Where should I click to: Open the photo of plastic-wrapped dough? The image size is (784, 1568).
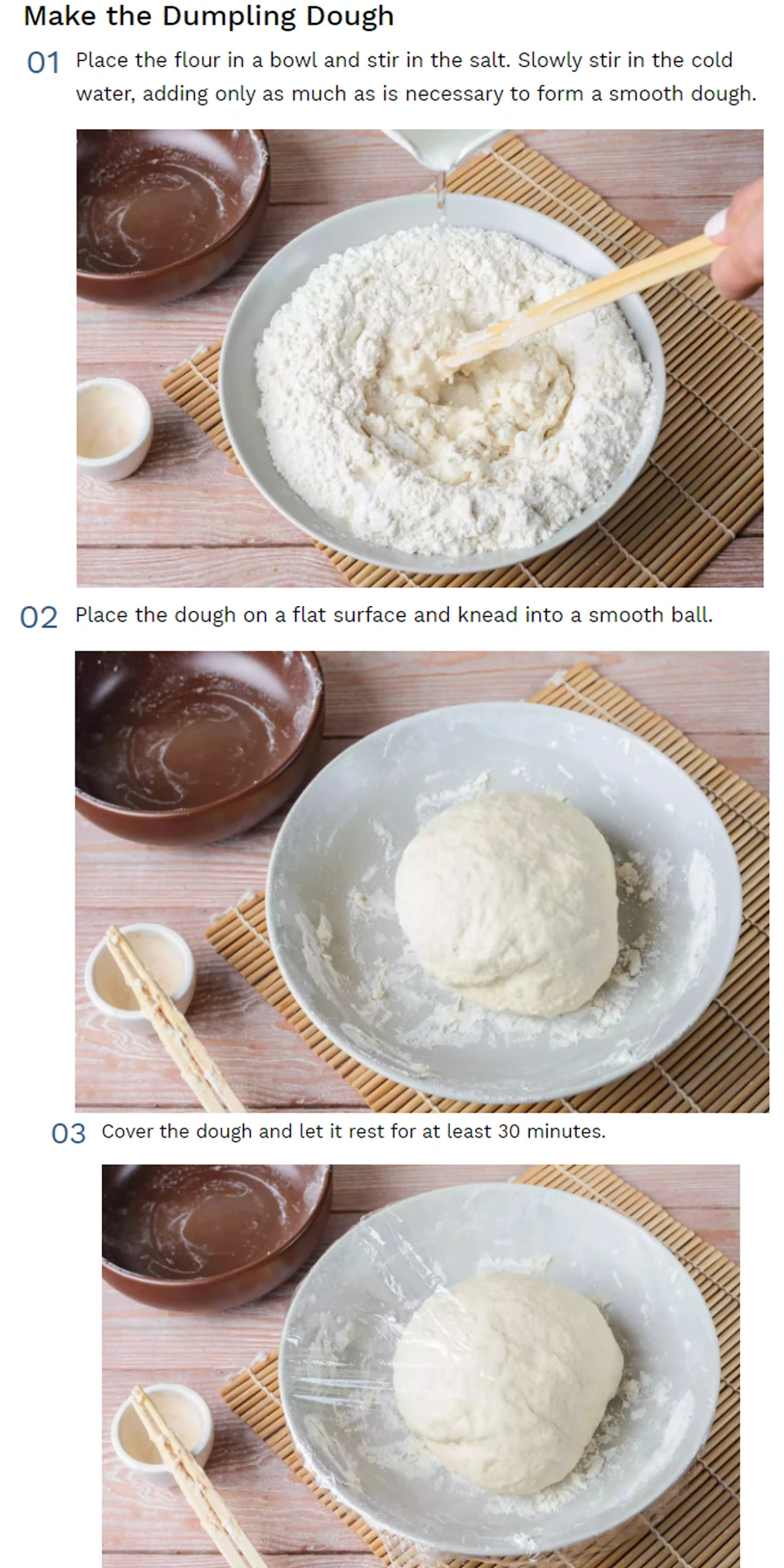pyautogui.click(x=421, y=1365)
